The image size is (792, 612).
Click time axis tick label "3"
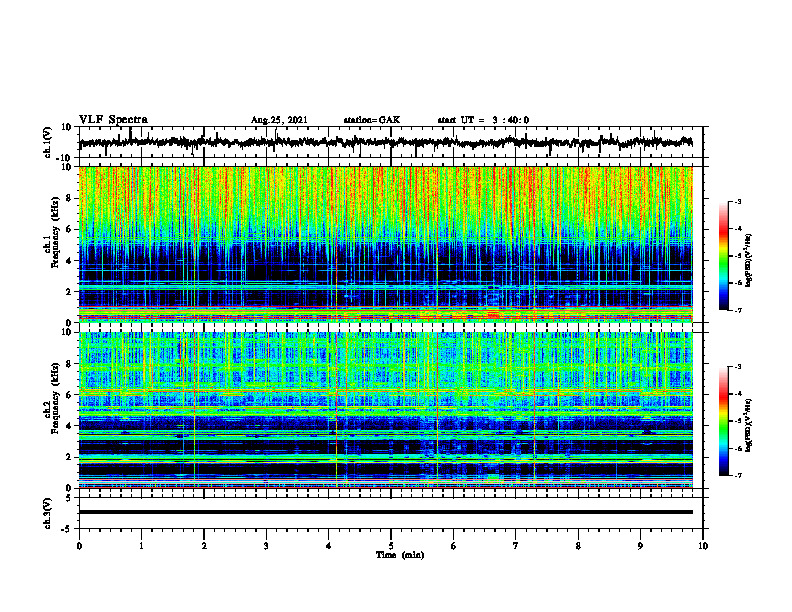pyautogui.click(x=266, y=546)
